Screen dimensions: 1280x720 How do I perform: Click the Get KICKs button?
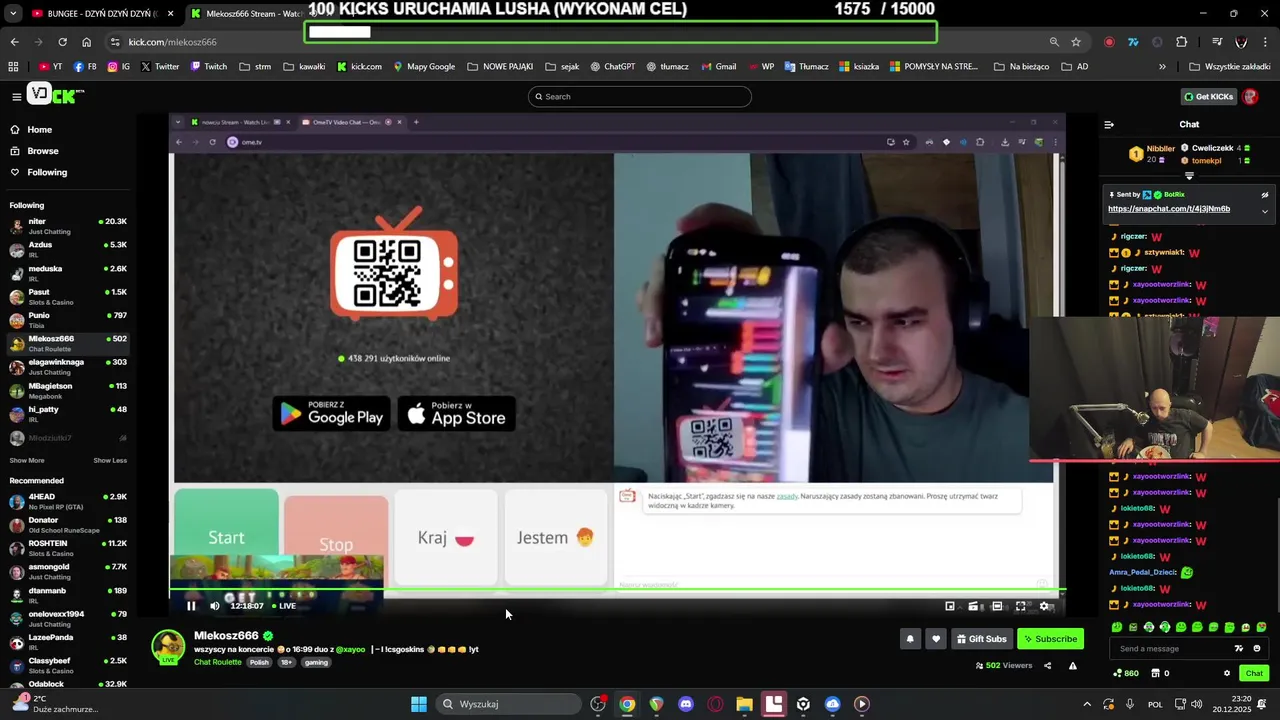(1209, 97)
